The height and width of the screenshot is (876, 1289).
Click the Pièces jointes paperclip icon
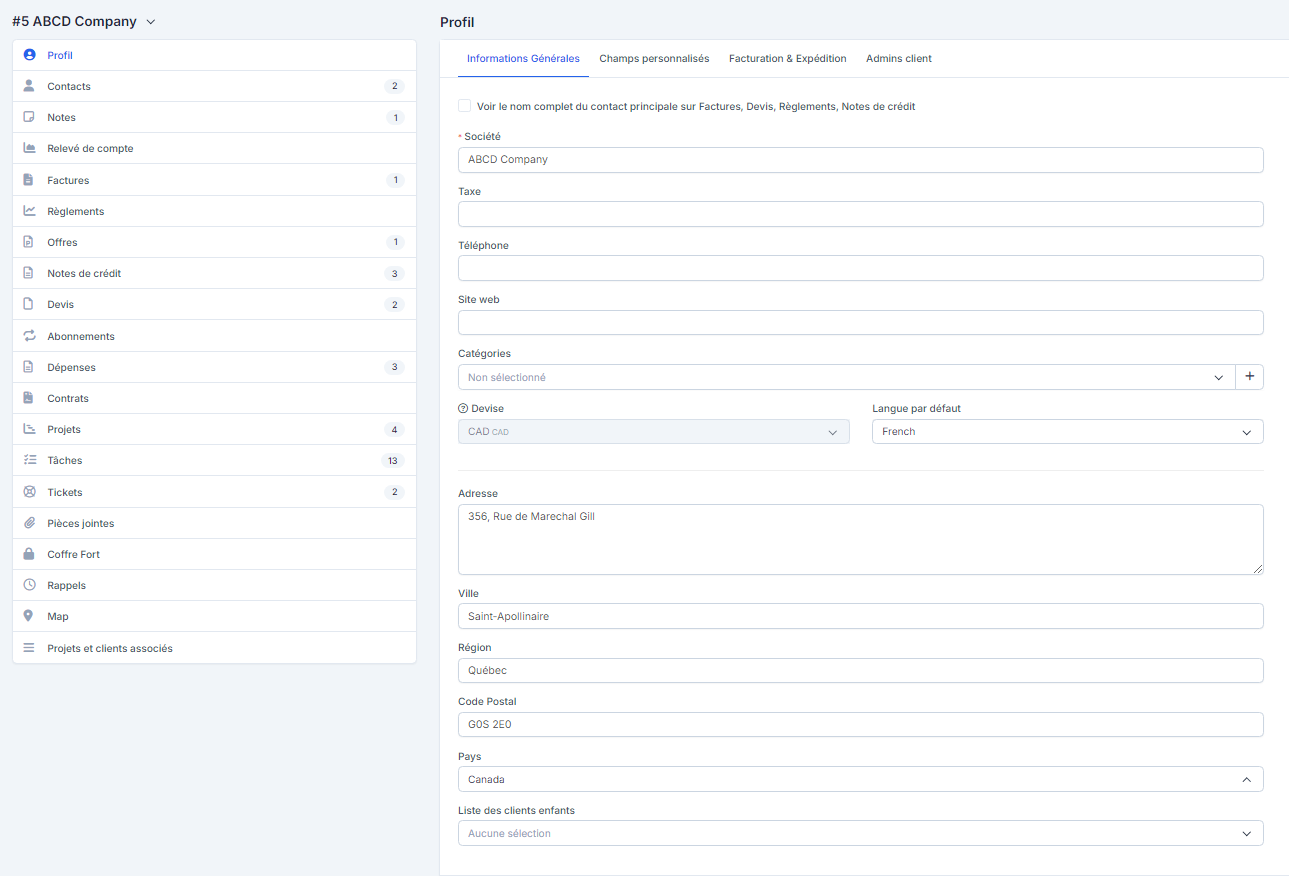pyautogui.click(x=29, y=523)
